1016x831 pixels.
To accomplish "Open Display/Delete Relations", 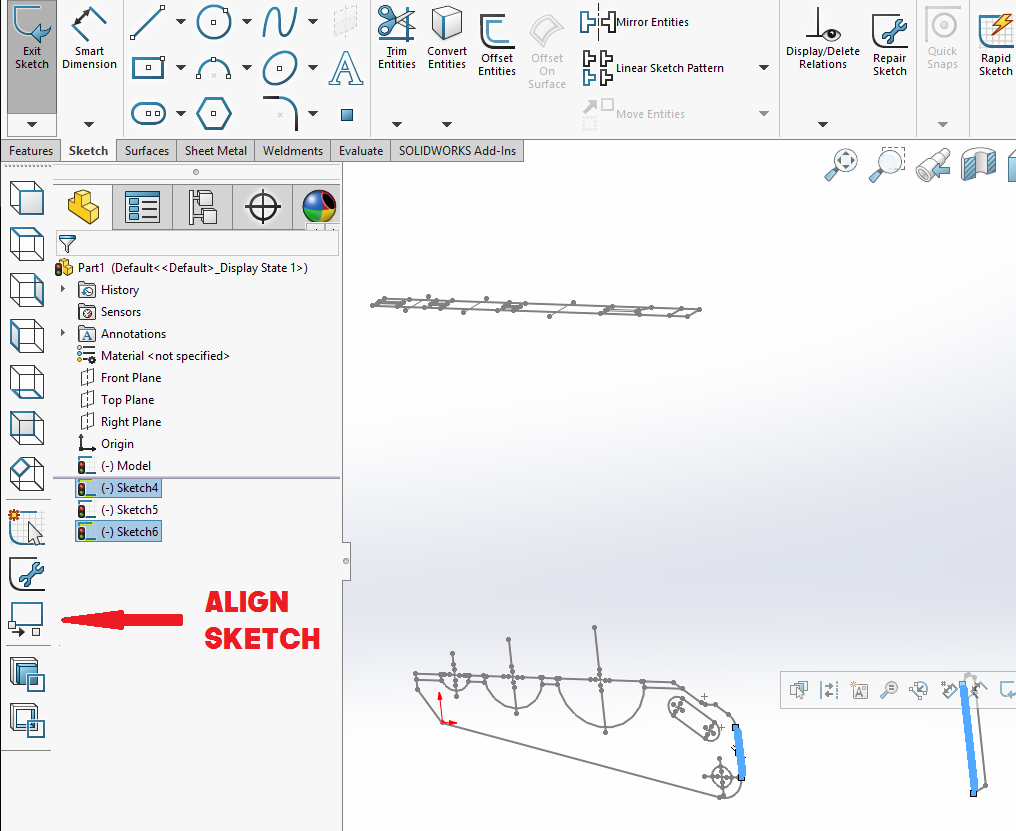I will (x=822, y=39).
